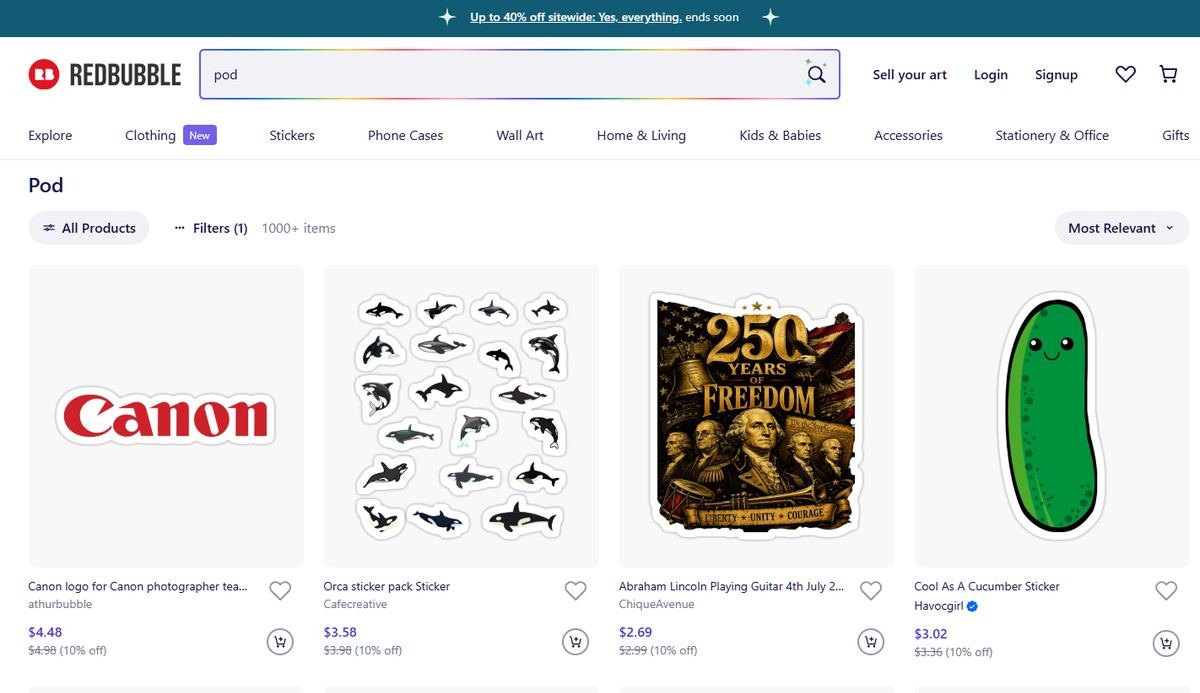Open the favorites heart in header
1200x693 pixels.
point(1125,74)
